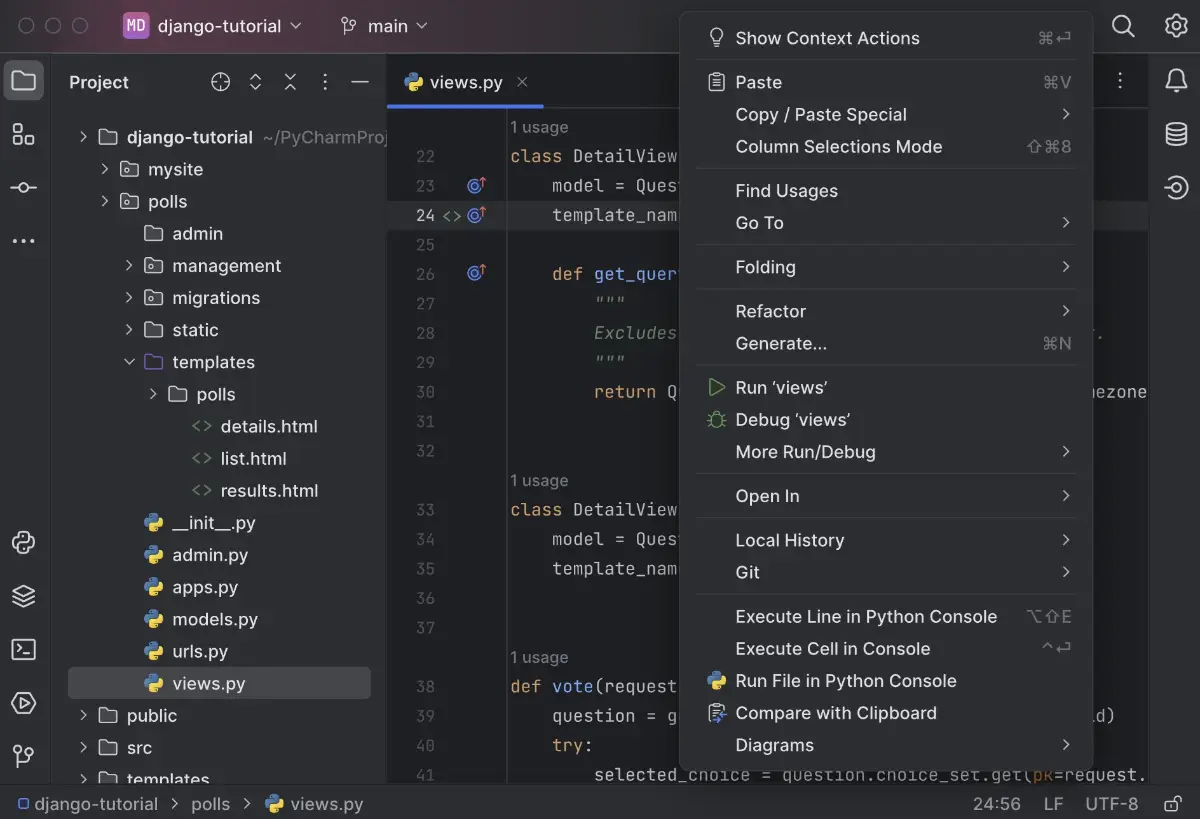Viewport: 1200px width, 819px height.
Task: Click Expand All in Project panel
Action: coord(255,82)
